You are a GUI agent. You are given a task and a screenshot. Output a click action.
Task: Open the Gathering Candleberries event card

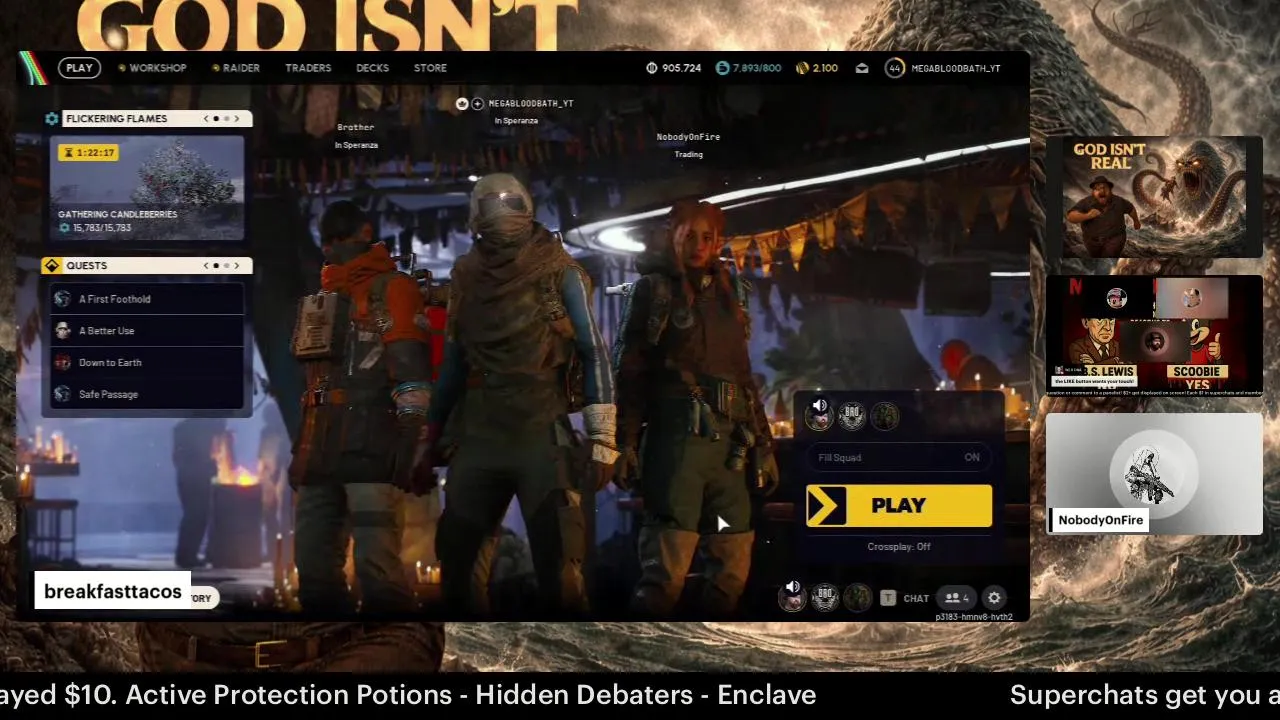coord(147,188)
